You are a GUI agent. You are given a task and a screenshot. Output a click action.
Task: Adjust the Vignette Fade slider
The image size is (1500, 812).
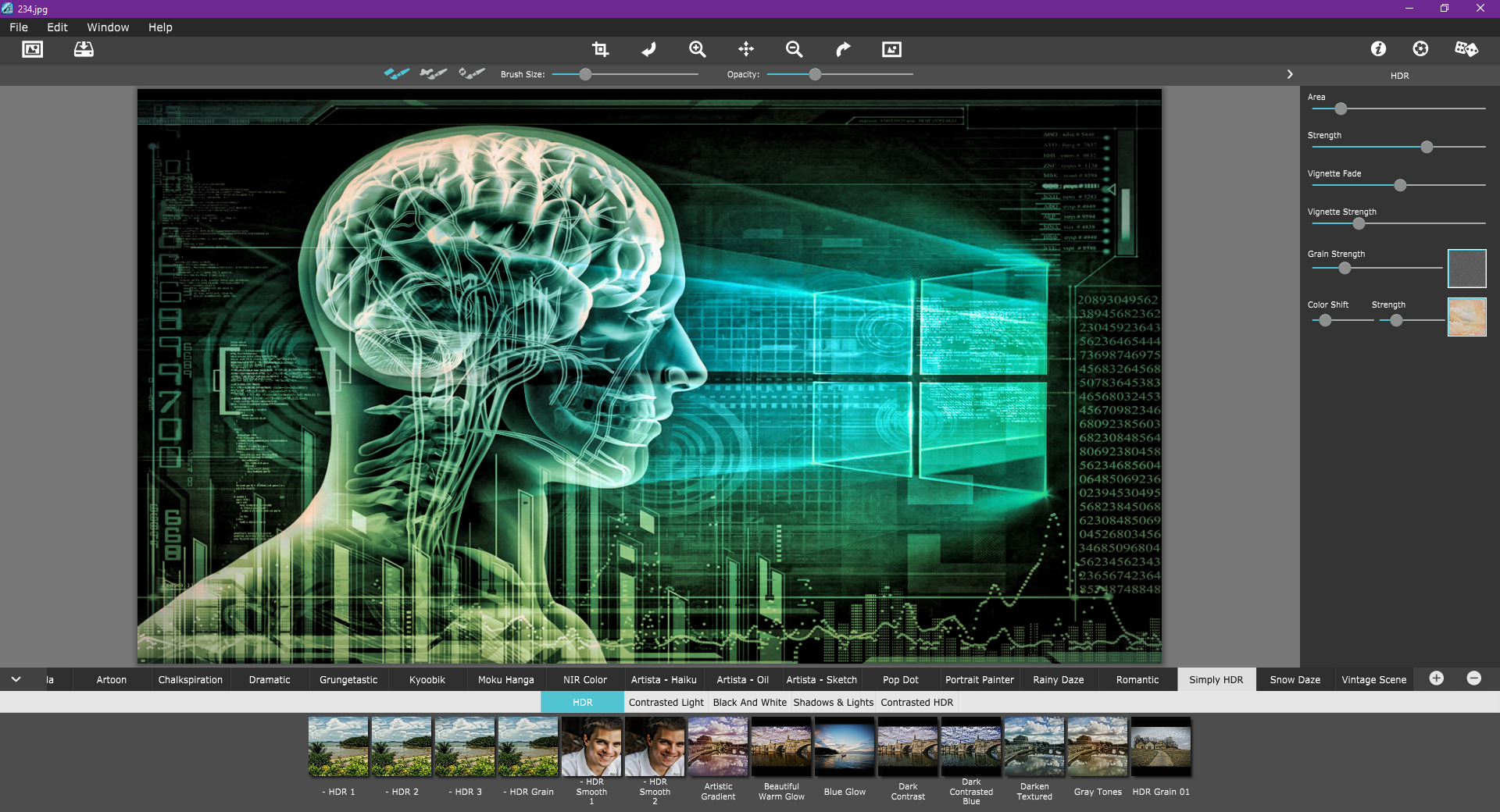(1400, 185)
